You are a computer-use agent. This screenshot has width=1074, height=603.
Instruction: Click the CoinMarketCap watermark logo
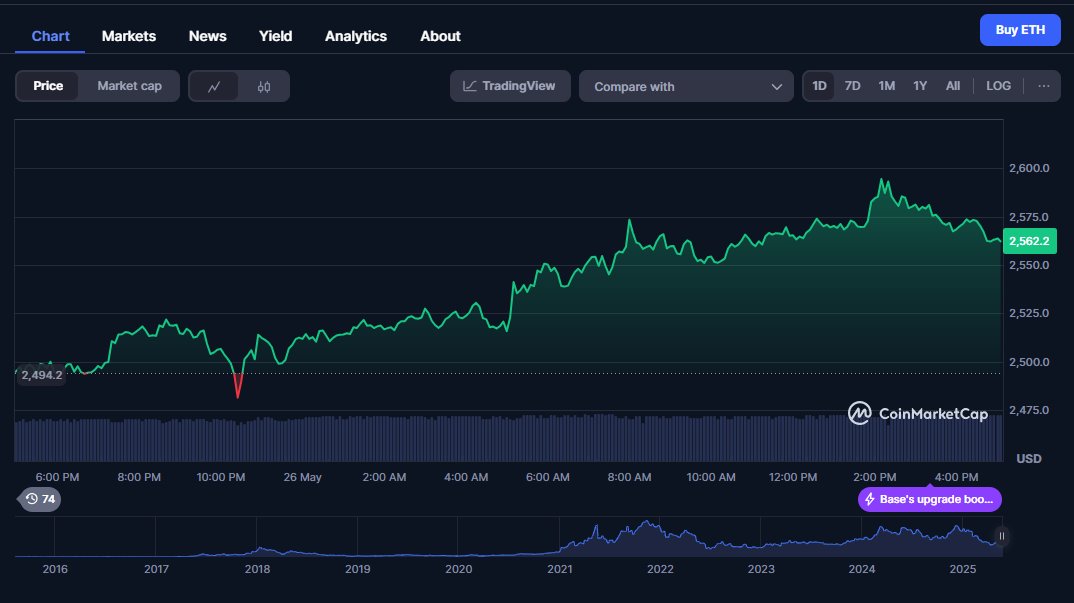tap(860, 413)
